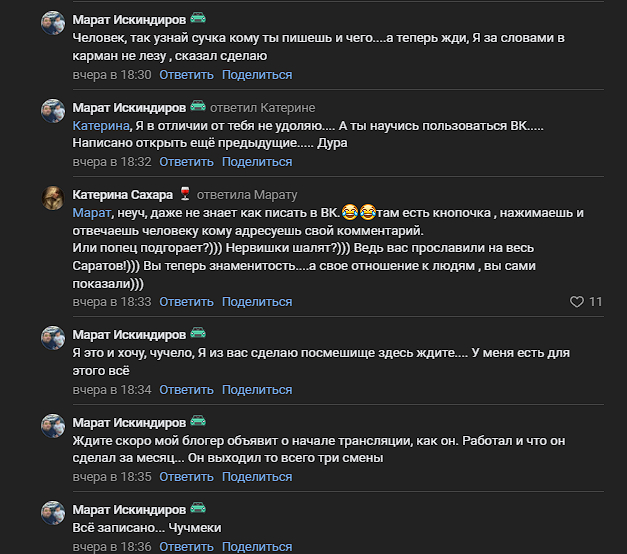Reply to Катерина's 18:33 comment
The image size is (627, 554).
186,301
